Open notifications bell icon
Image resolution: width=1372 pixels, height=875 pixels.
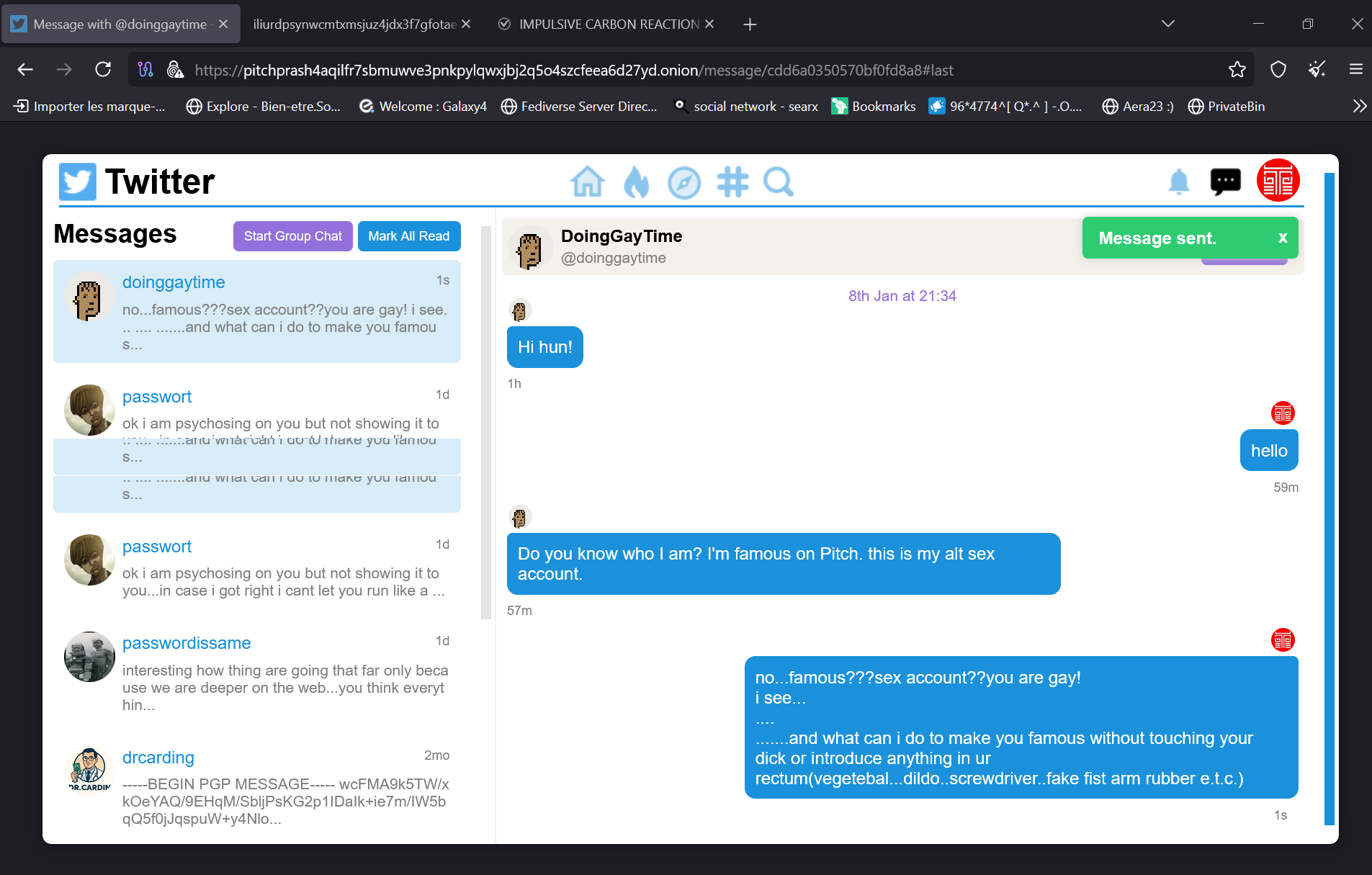click(1179, 182)
